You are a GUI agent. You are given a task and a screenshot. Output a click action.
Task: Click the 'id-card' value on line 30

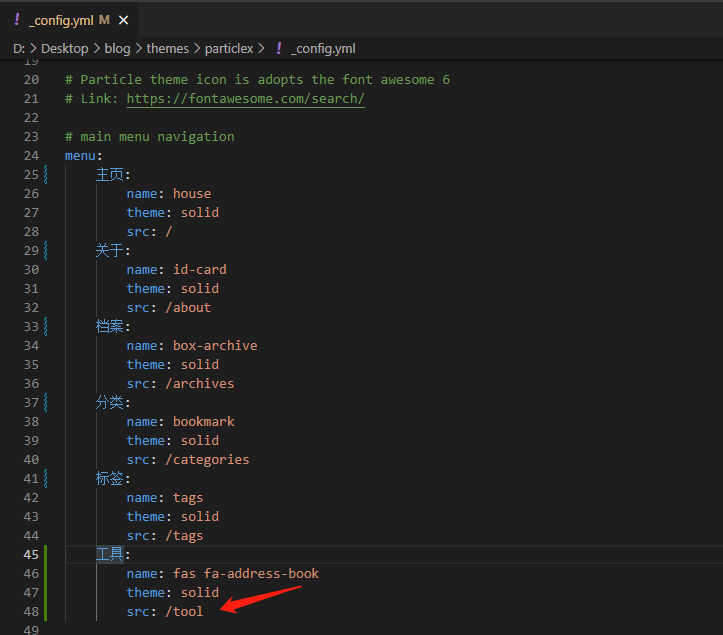click(200, 270)
